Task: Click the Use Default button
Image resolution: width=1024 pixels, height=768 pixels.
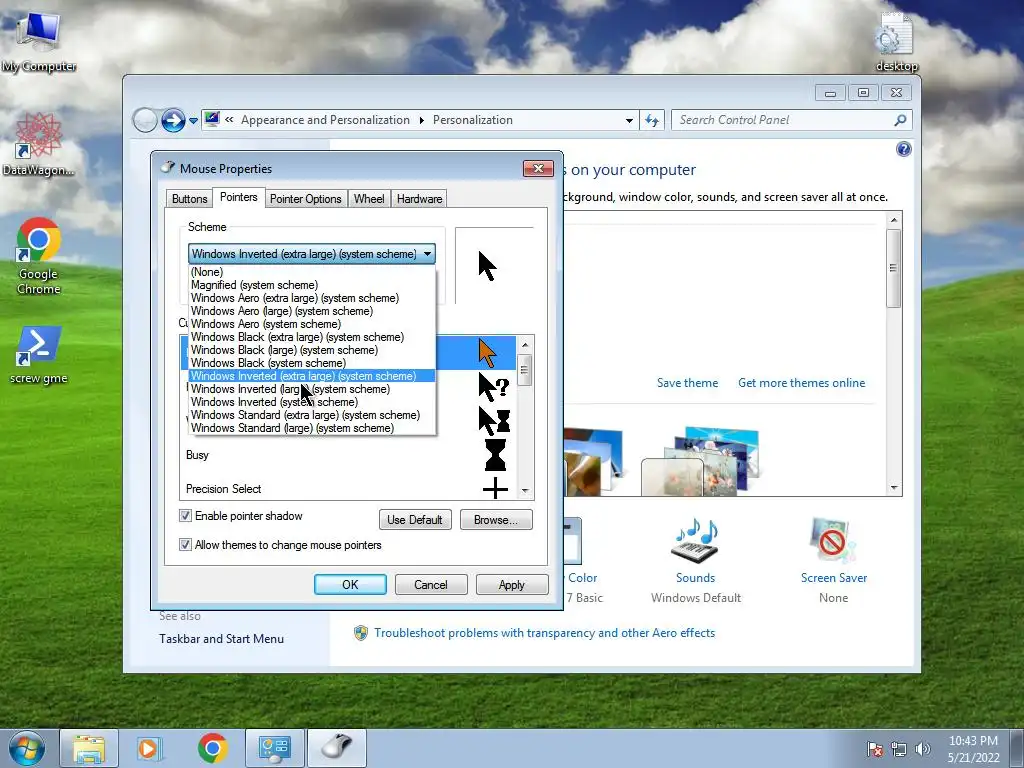Action: click(x=415, y=520)
